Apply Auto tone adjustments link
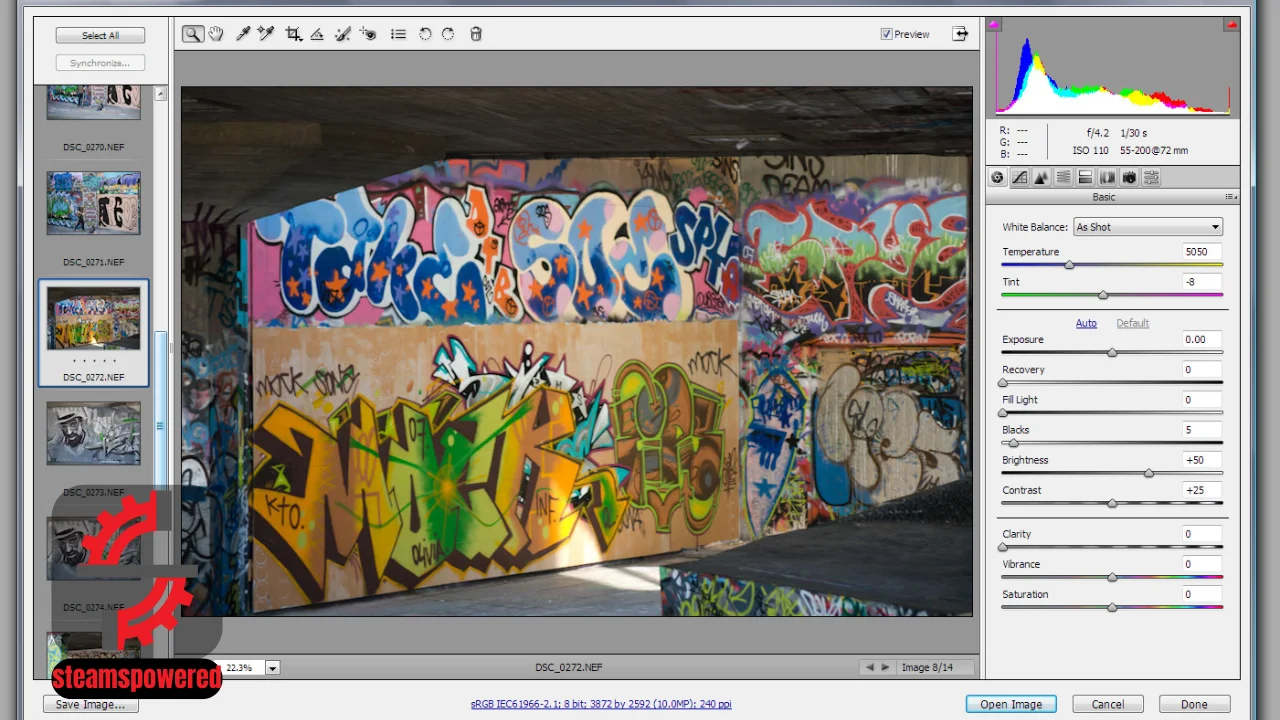The width and height of the screenshot is (1280, 720). click(1086, 323)
